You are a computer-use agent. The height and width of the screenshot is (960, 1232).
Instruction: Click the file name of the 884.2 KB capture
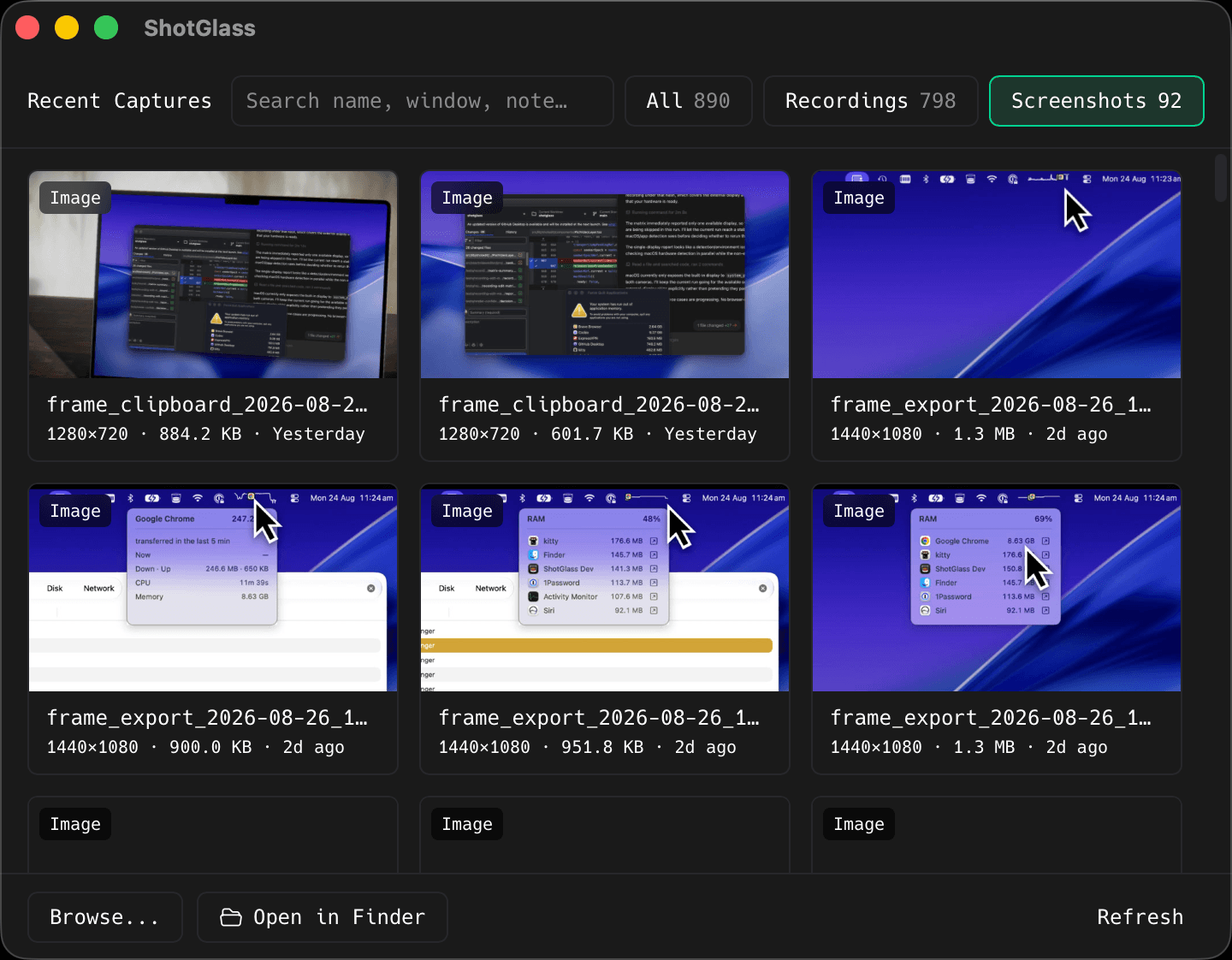point(207,405)
